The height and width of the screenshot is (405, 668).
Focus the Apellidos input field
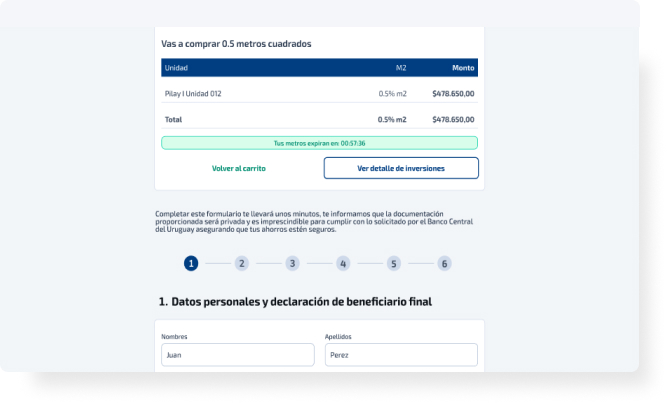pos(401,355)
